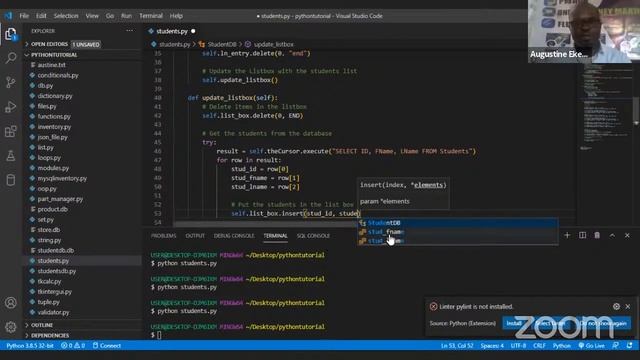Image resolution: width=640 pixels, height=360 pixels.
Task: Open the File menu
Action: click(24, 16)
